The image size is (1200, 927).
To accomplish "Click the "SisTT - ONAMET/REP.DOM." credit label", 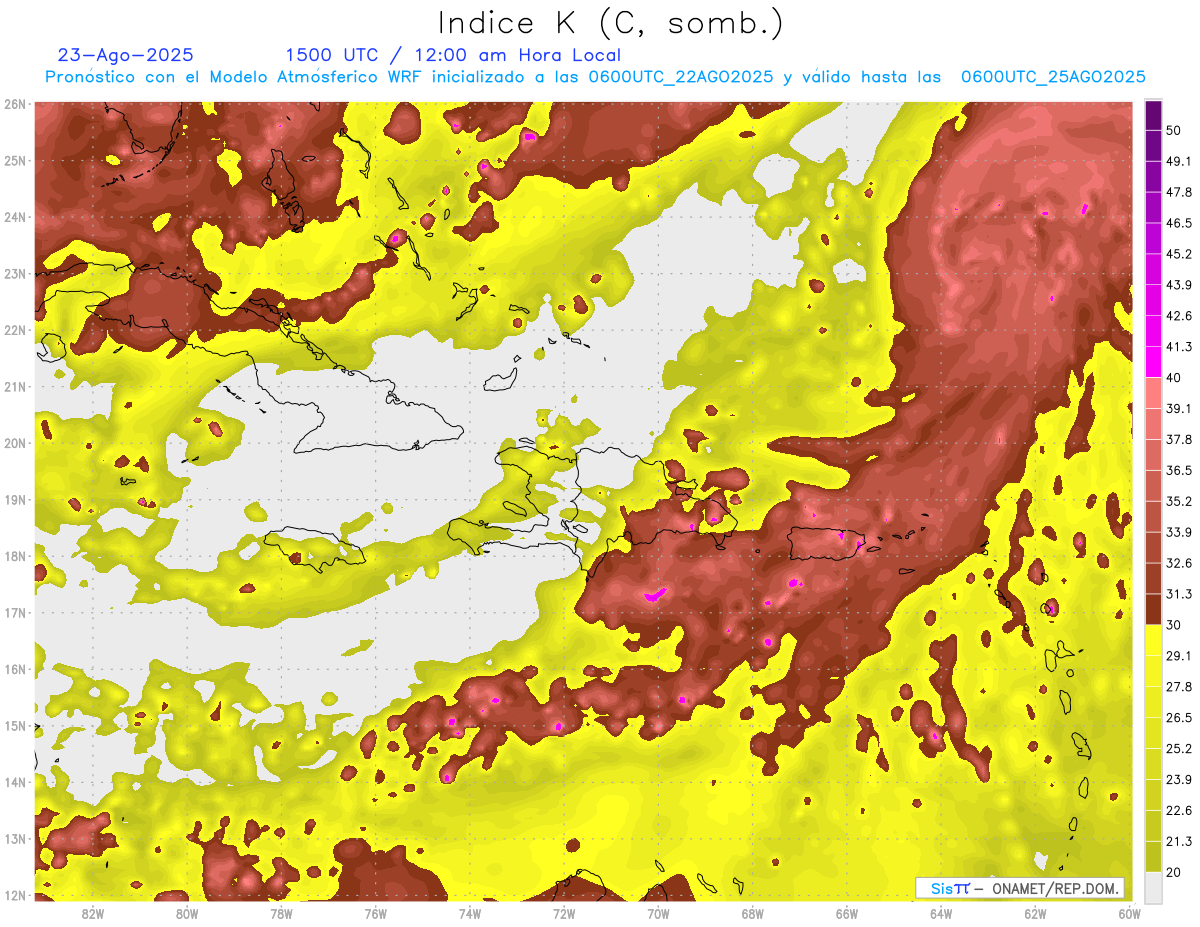I will pos(1020,888).
